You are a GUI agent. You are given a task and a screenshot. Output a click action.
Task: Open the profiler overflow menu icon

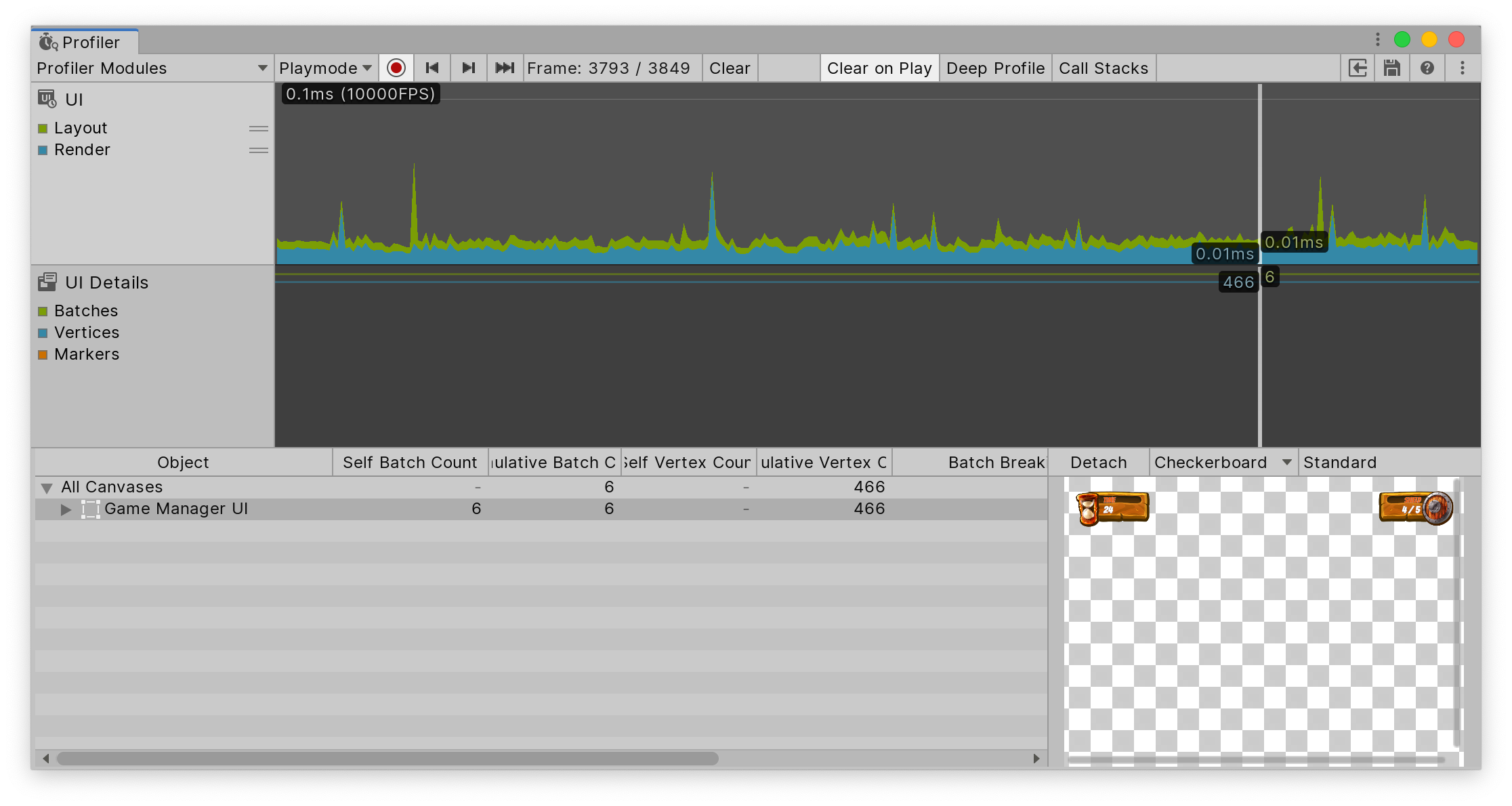pos(1463,68)
